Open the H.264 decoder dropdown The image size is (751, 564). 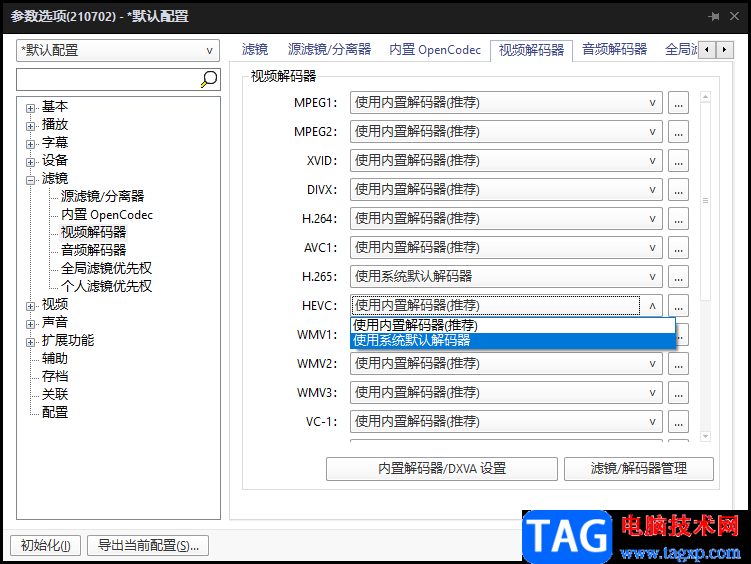506,219
